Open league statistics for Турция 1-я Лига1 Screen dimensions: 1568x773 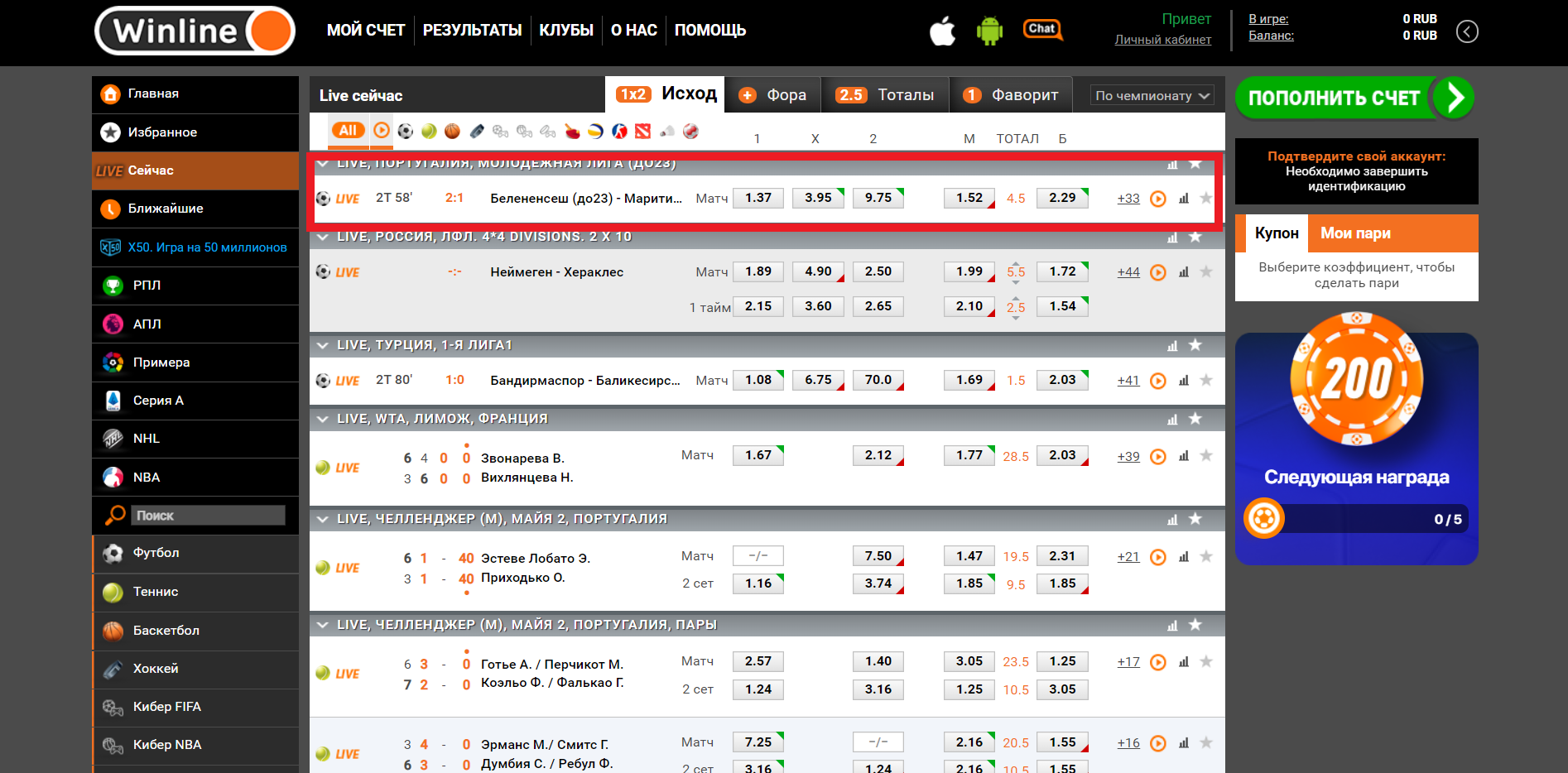(x=1172, y=346)
